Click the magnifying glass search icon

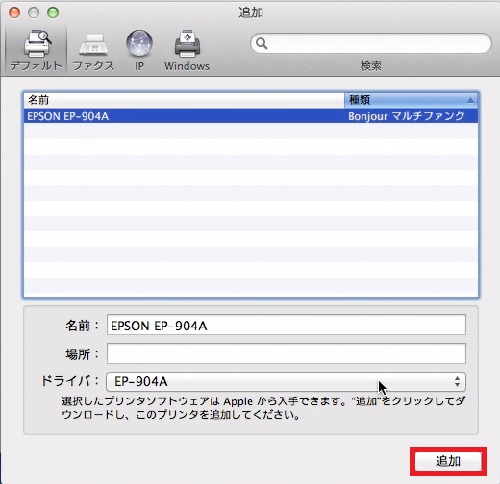tap(262, 43)
